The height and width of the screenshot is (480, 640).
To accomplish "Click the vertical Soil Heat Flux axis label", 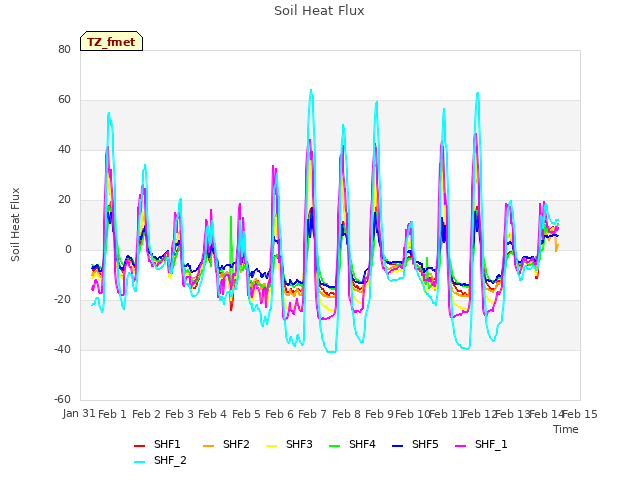I will click(x=15, y=225).
